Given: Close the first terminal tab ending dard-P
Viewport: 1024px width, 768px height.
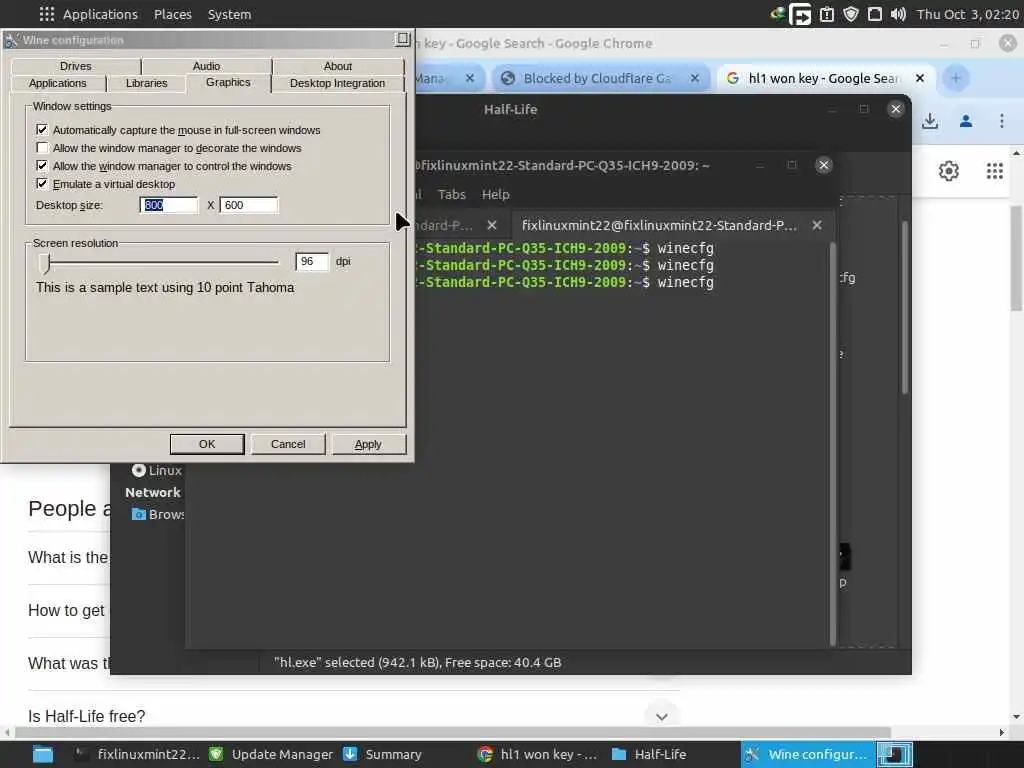Looking at the screenshot, I should point(492,225).
